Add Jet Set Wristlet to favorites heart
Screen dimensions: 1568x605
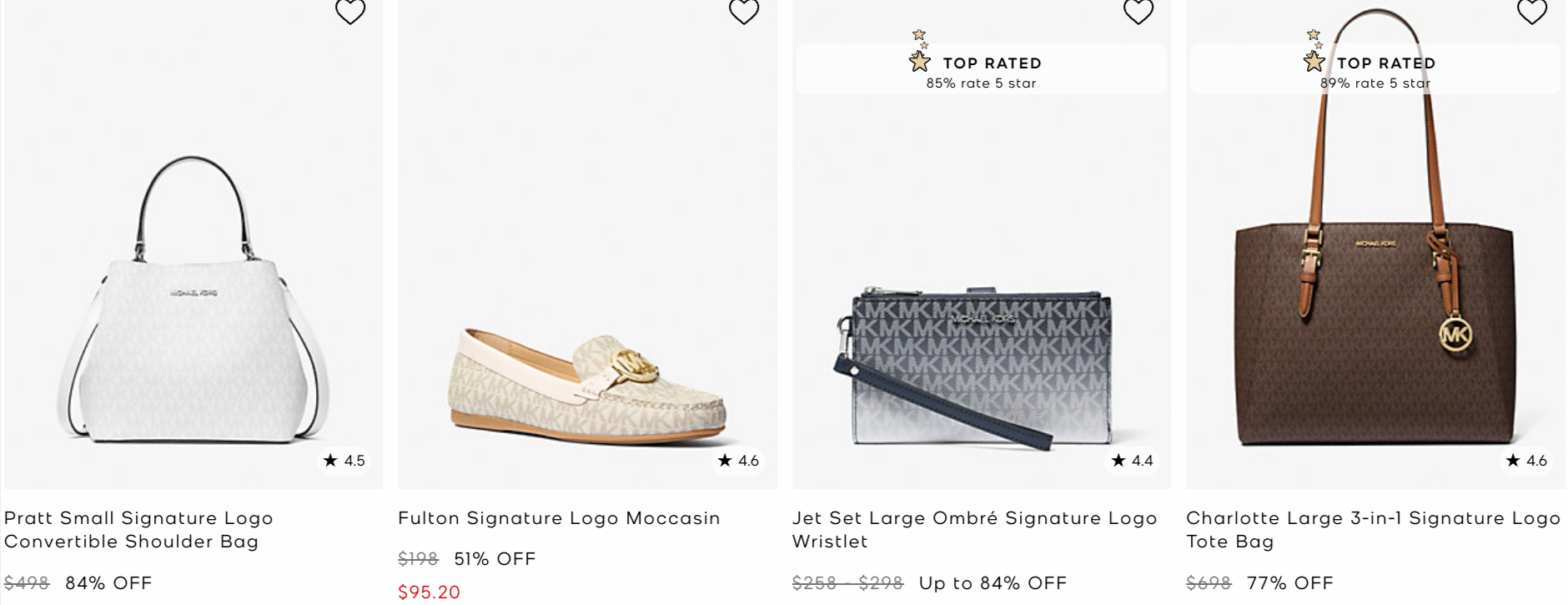[x=1138, y=12]
